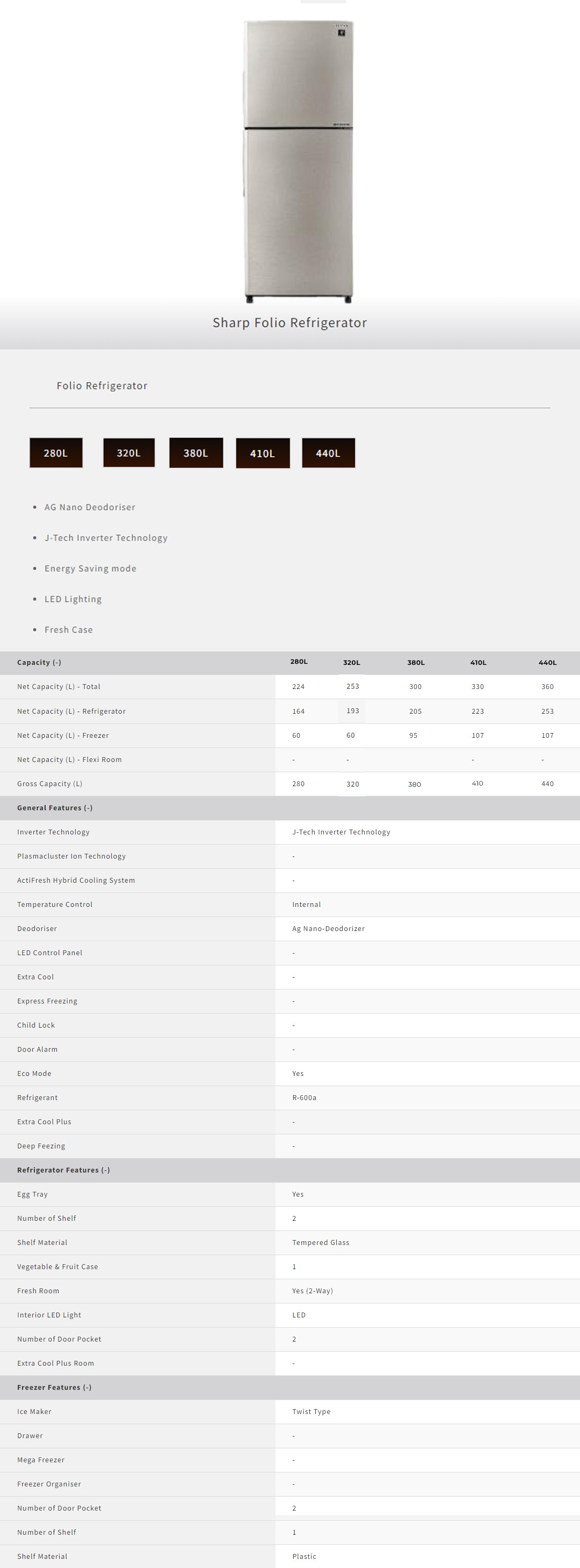
Task: Switch to the 380L model button
Action: point(195,453)
